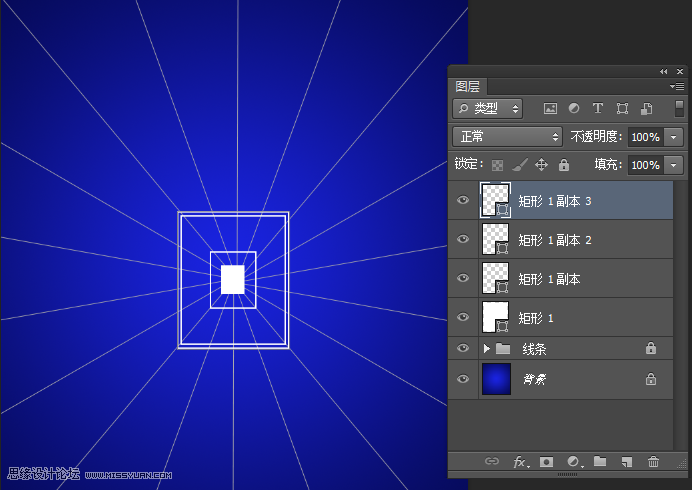
Task: Open fx layer style menu
Action: tap(521, 462)
